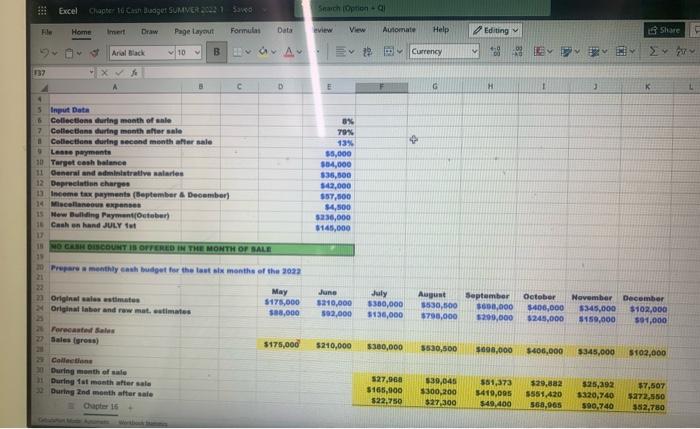Click the Borders icon
The image size is (700, 429).
[x=238, y=52]
